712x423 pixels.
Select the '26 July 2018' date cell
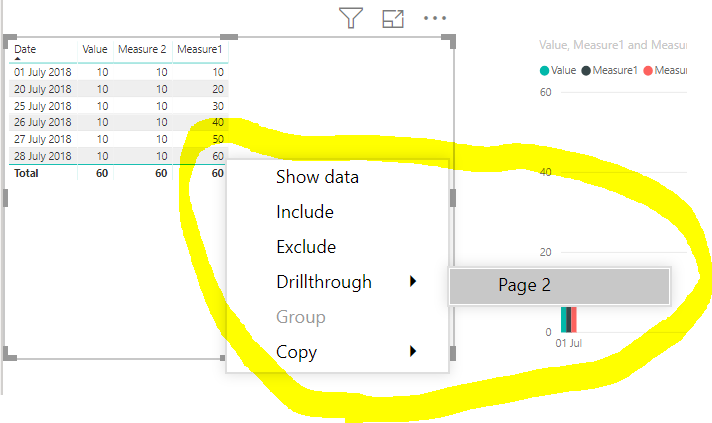[x=42, y=122]
